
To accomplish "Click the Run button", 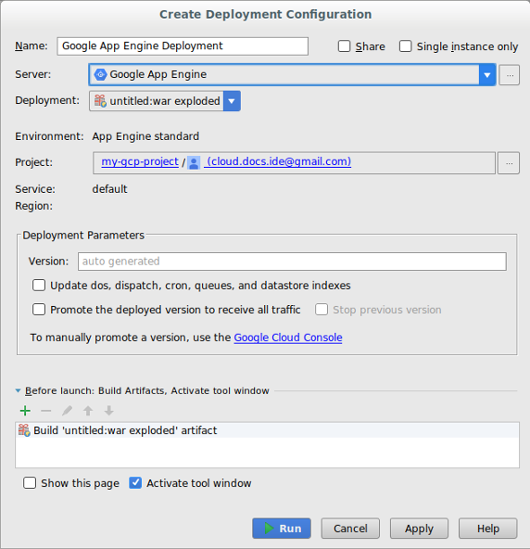I will click(281, 528).
